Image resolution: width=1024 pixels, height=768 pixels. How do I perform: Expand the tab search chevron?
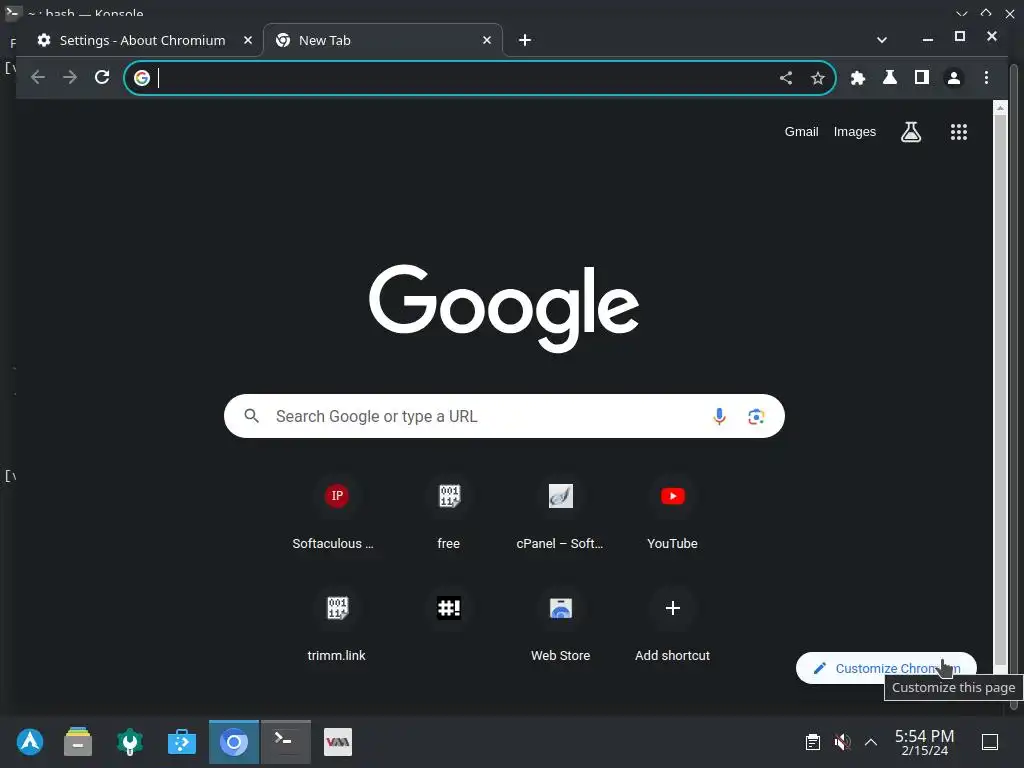click(x=882, y=40)
